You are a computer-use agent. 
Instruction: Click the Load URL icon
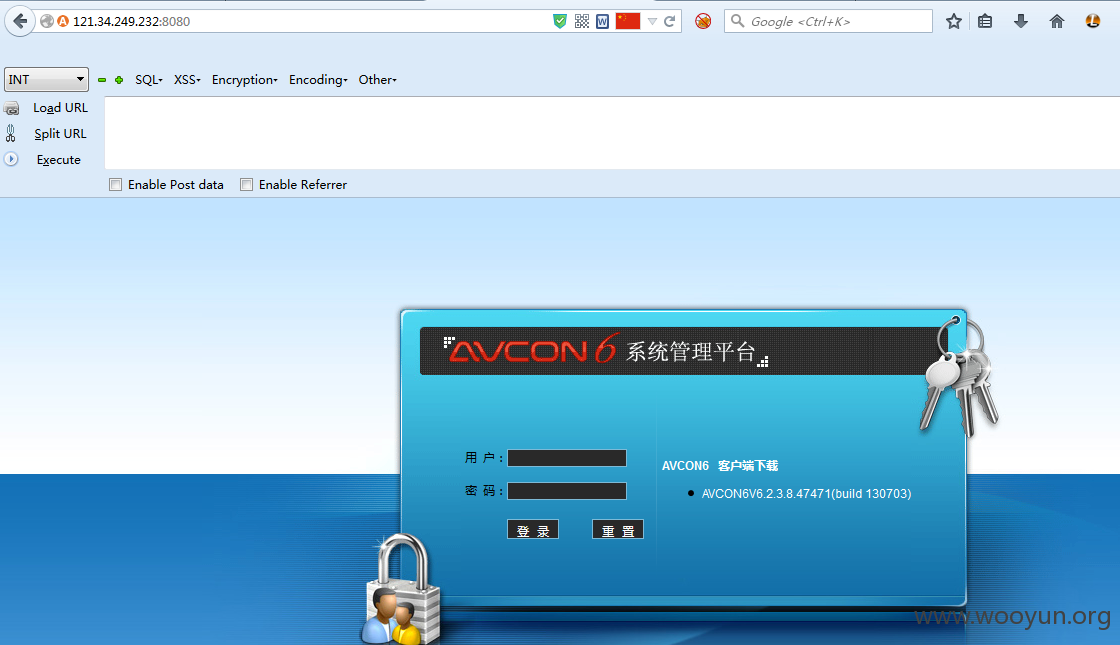11,109
